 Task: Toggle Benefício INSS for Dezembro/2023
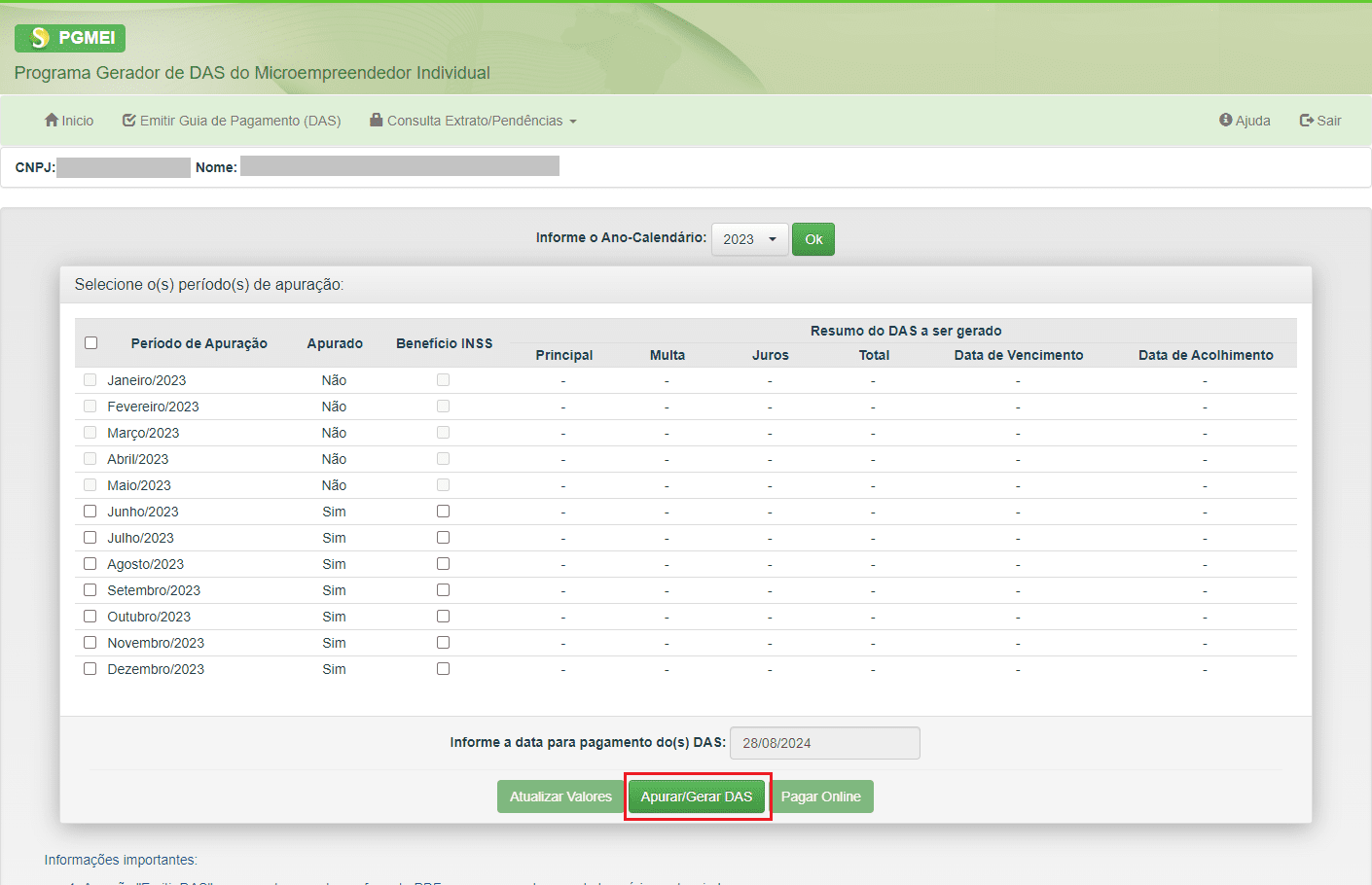(x=444, y=668)
